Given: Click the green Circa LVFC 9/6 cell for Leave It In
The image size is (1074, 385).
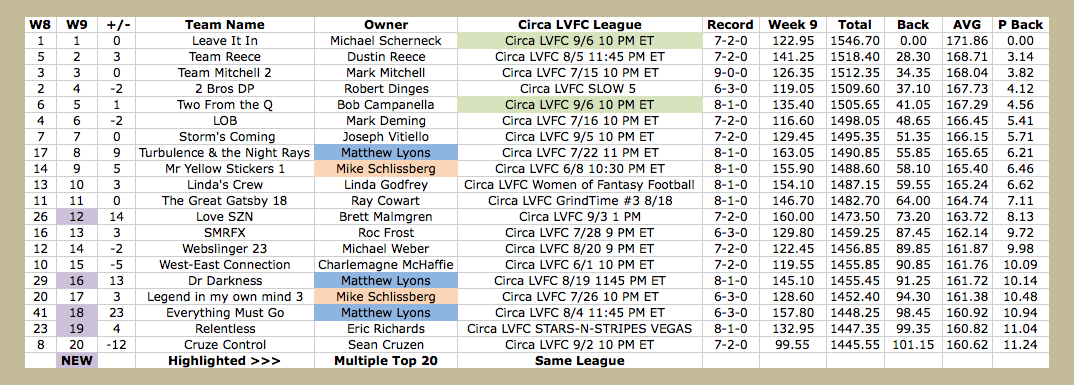Looking at the screenshot, I should click(x=580, y=41).
